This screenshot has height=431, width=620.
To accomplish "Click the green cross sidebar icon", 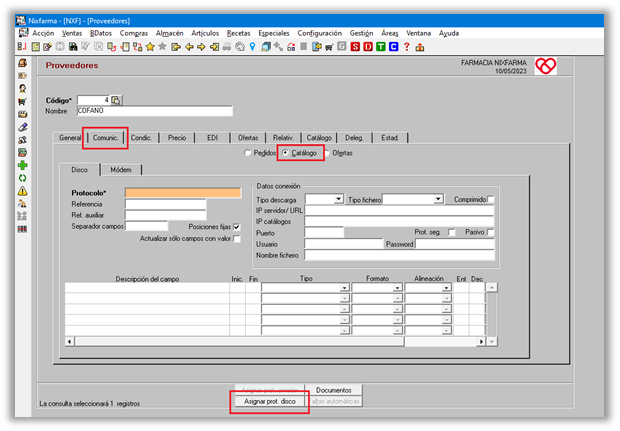I will 23,165.
